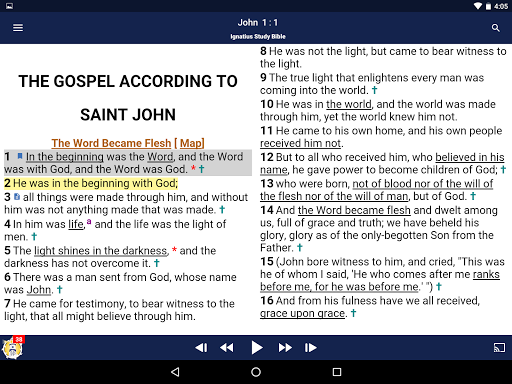Open 'The Word Became Flesh' heading link
The image size is (512, 384).
[111, 143]
